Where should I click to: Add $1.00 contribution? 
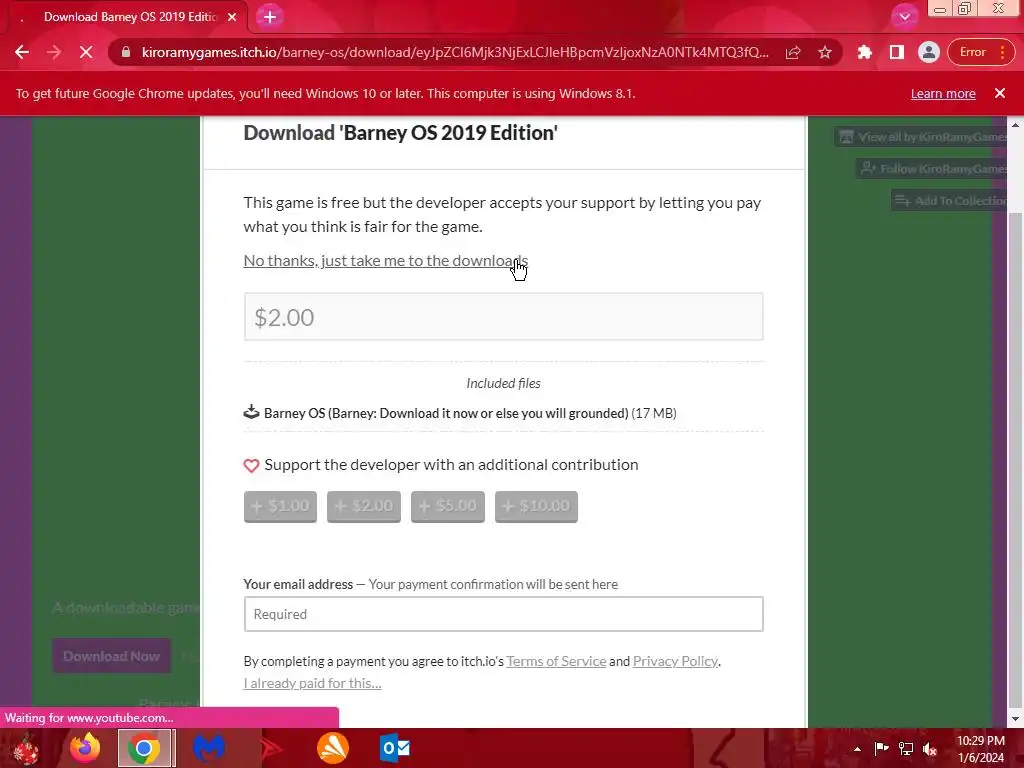(280, 506)
